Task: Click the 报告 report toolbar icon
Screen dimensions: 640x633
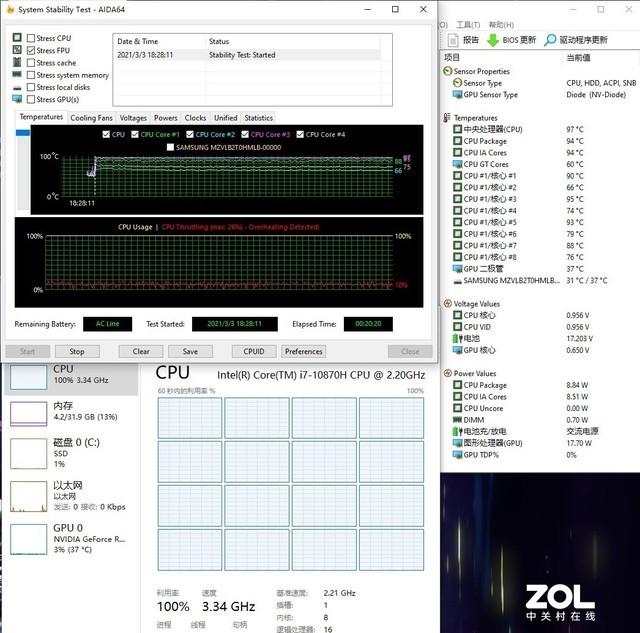Action: coord(452,40)
